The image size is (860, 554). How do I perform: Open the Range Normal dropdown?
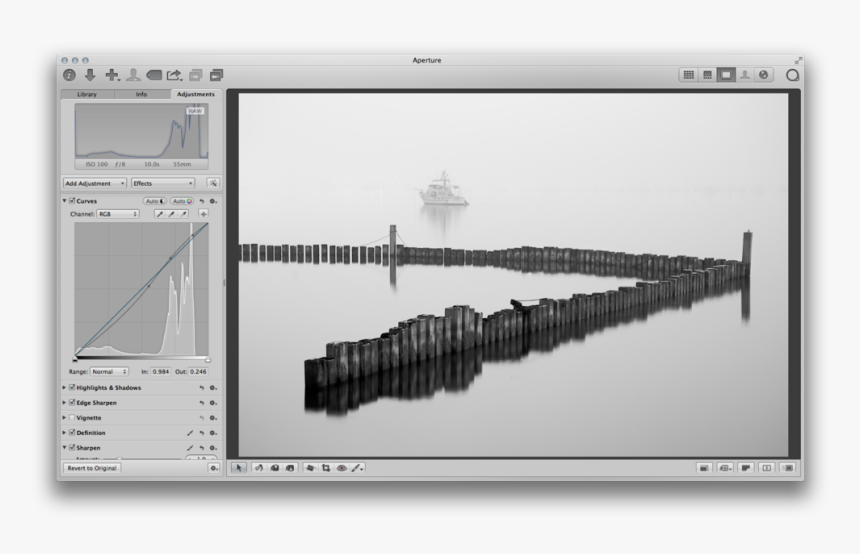click(109, 372)
